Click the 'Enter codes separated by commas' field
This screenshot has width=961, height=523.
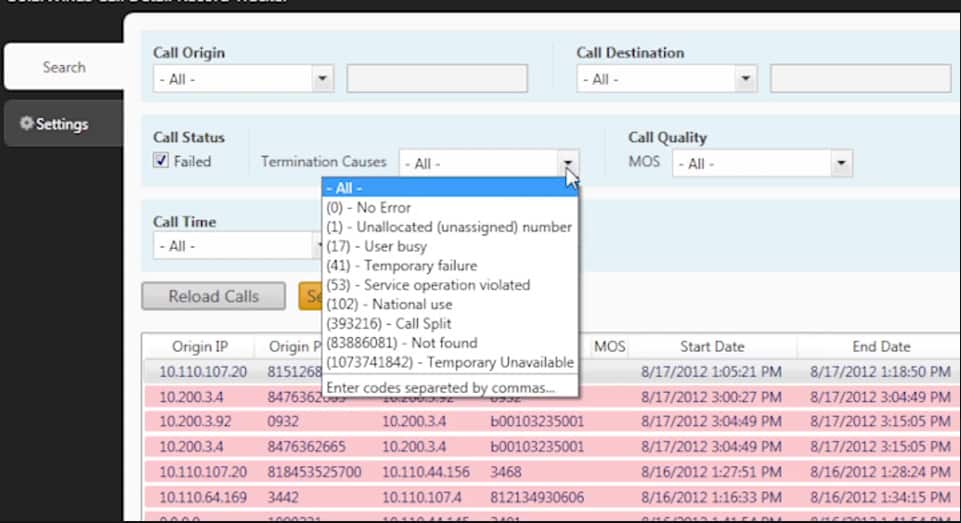click(x=450, y=387)
